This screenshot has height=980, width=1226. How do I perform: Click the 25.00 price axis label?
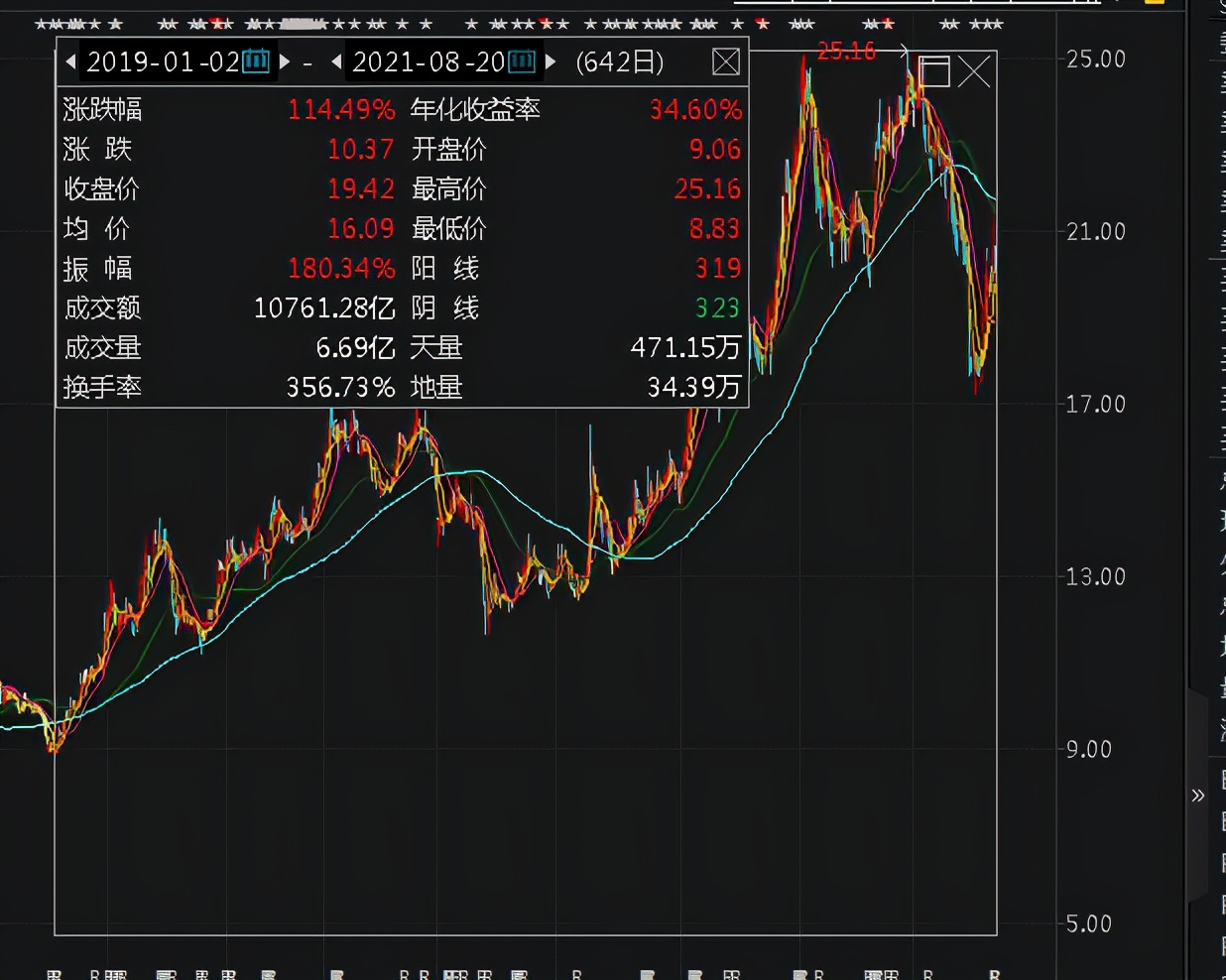click(x=1095, y=60)
